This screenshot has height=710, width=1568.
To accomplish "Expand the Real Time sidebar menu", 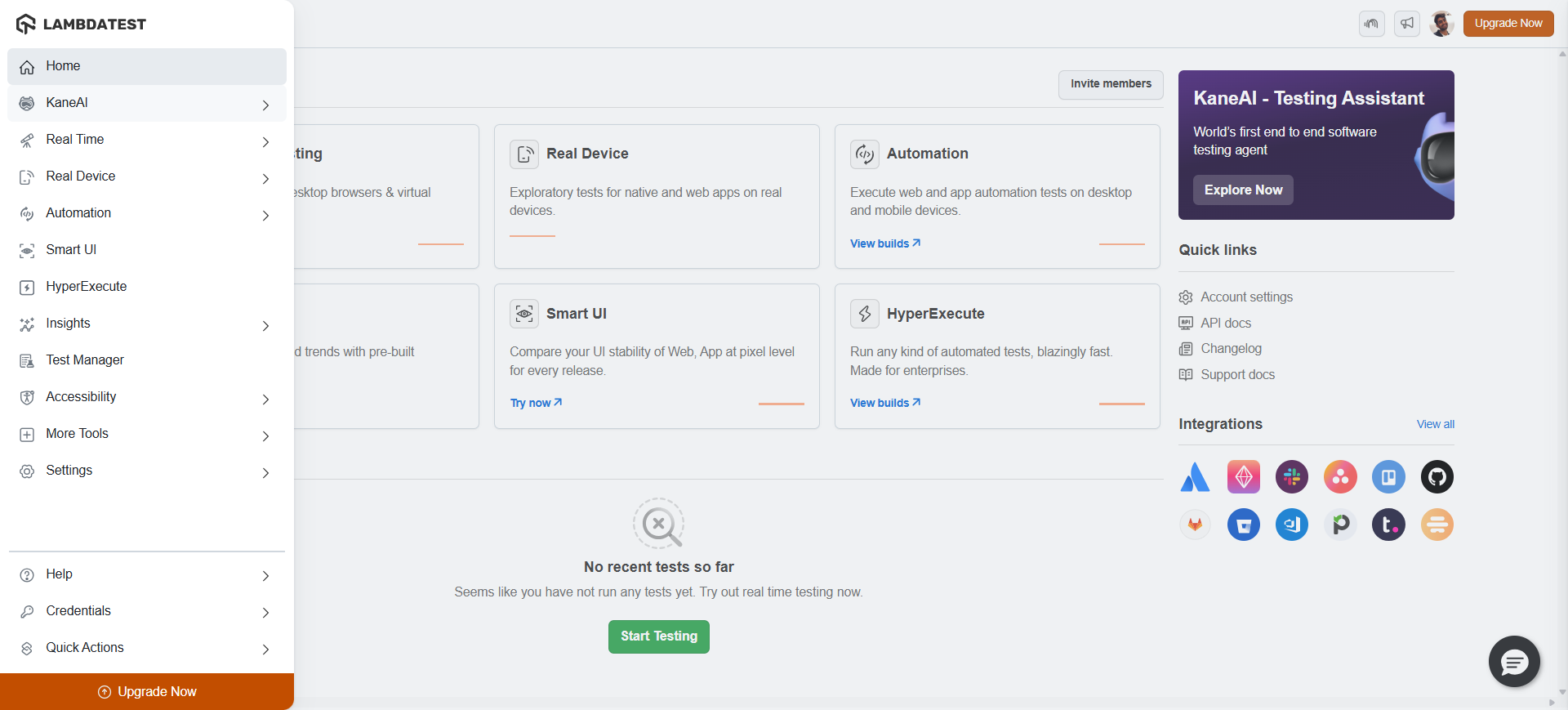I will 265,141.
